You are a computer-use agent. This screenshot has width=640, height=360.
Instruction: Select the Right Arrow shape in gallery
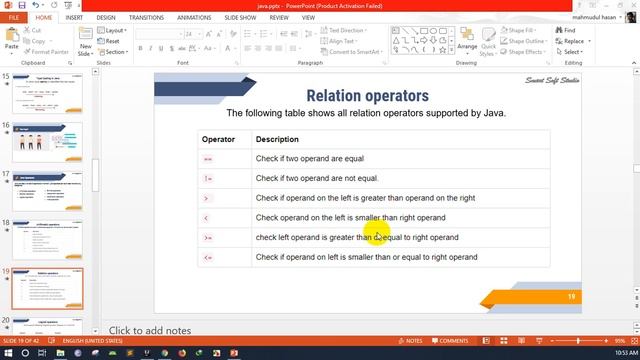[x=424, y=40]
